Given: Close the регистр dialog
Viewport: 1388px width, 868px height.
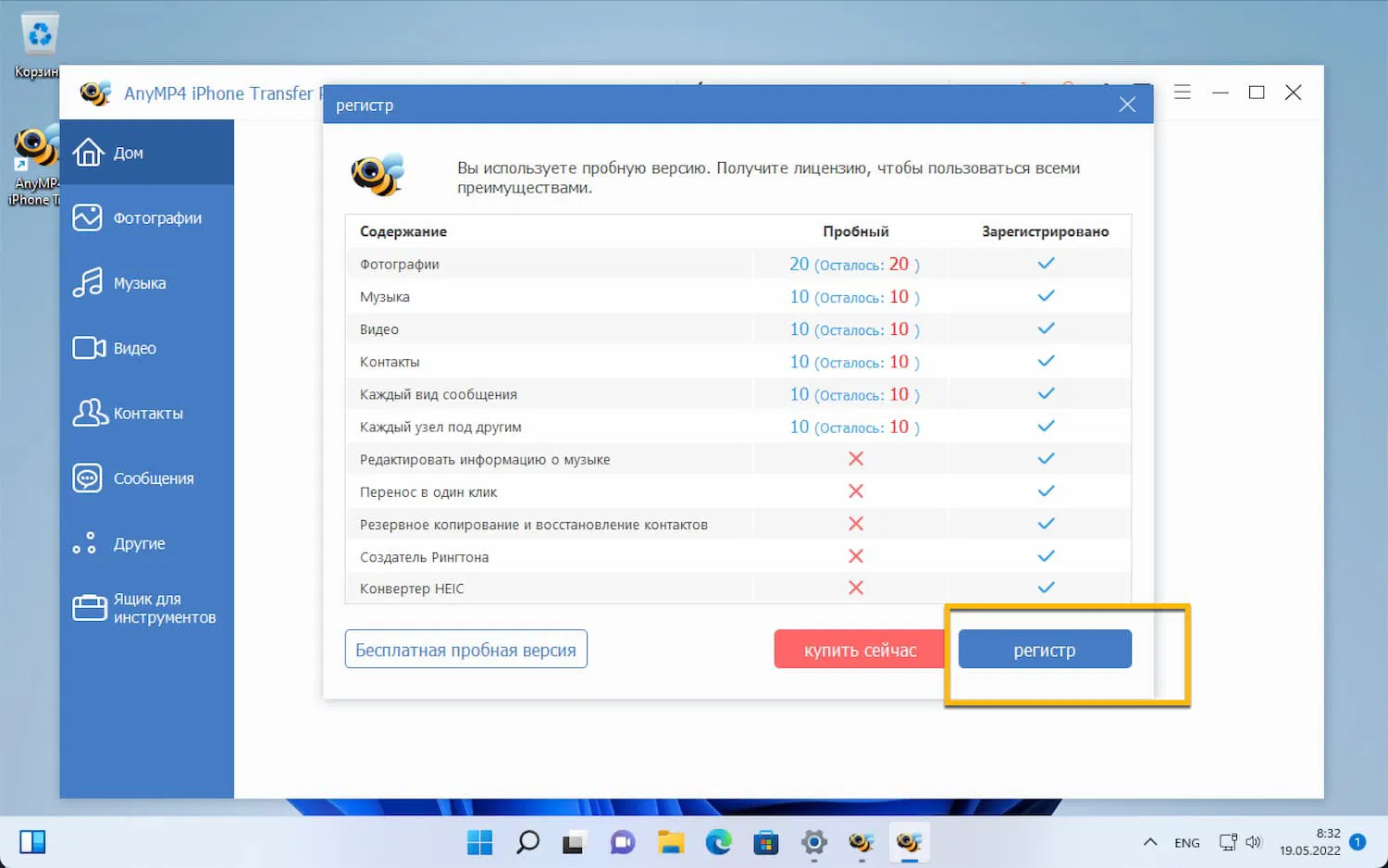Looking at the screenshot, I should [1127, 105].
